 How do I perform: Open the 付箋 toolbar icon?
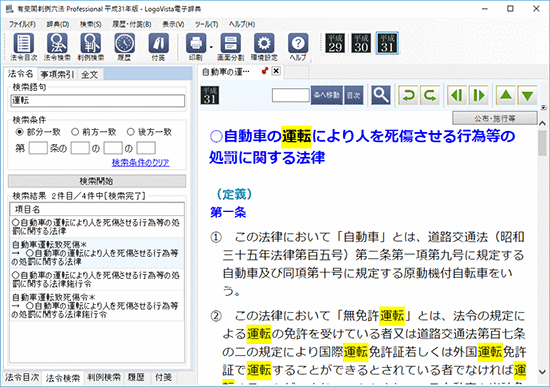coord(158,47)
